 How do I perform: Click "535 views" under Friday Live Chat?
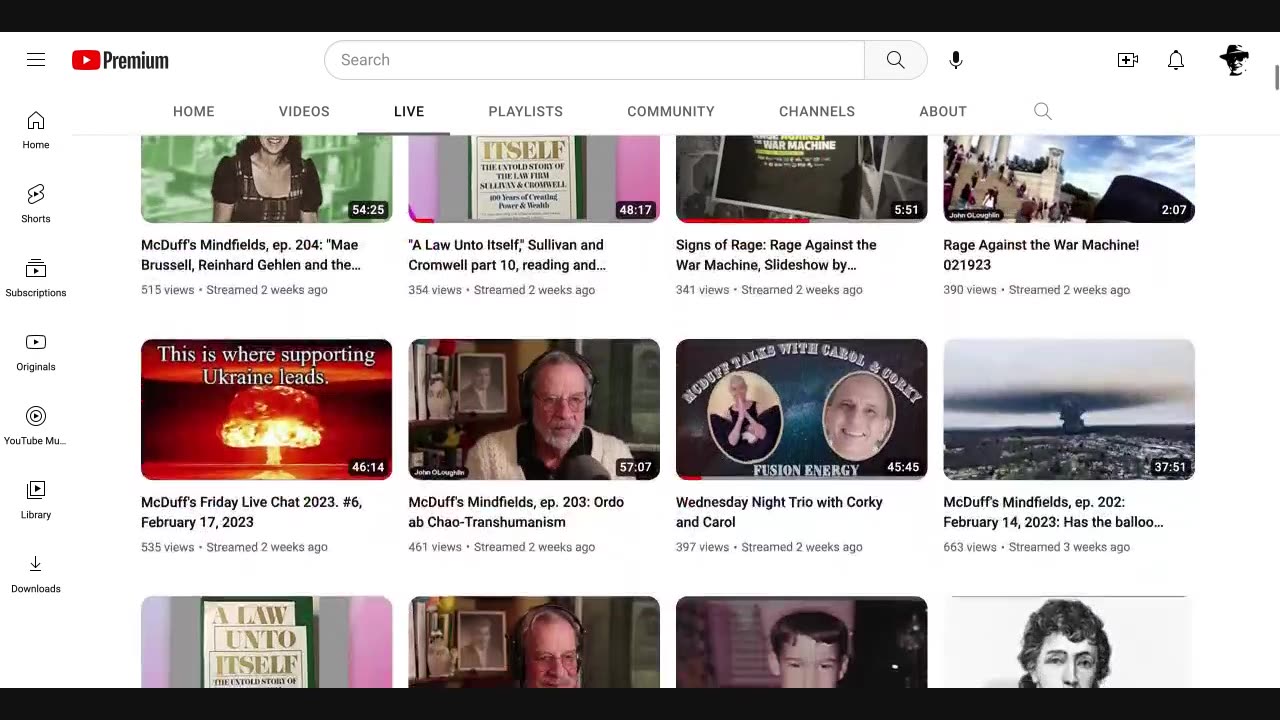click(167, 547)
